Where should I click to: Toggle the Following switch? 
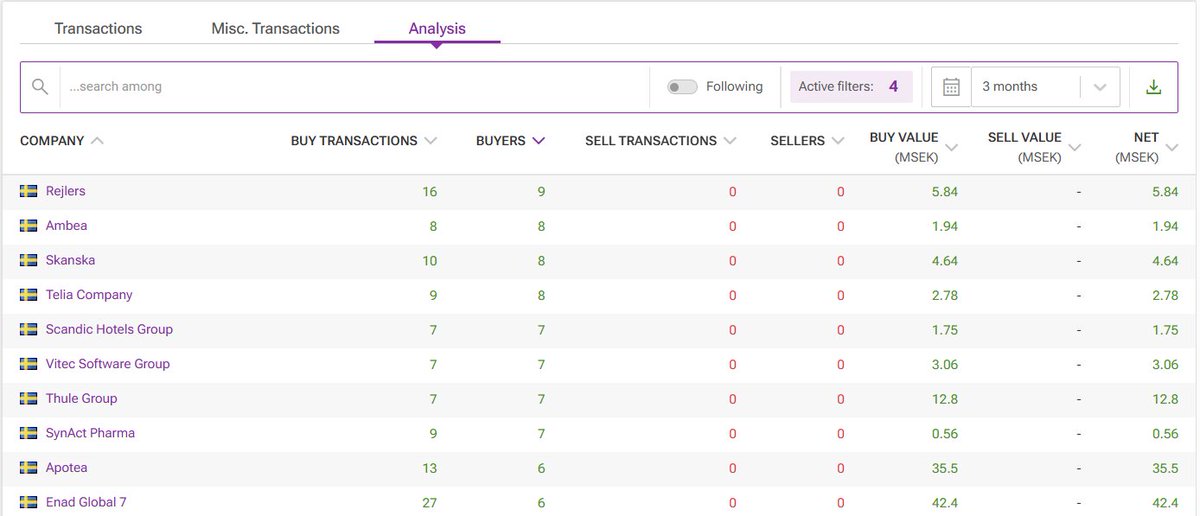[x=682, y=87]
